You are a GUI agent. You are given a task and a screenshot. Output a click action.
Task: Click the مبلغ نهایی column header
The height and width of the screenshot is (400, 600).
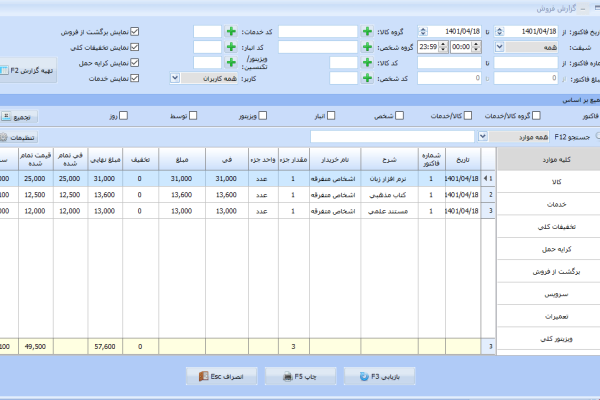click(105, 160)
